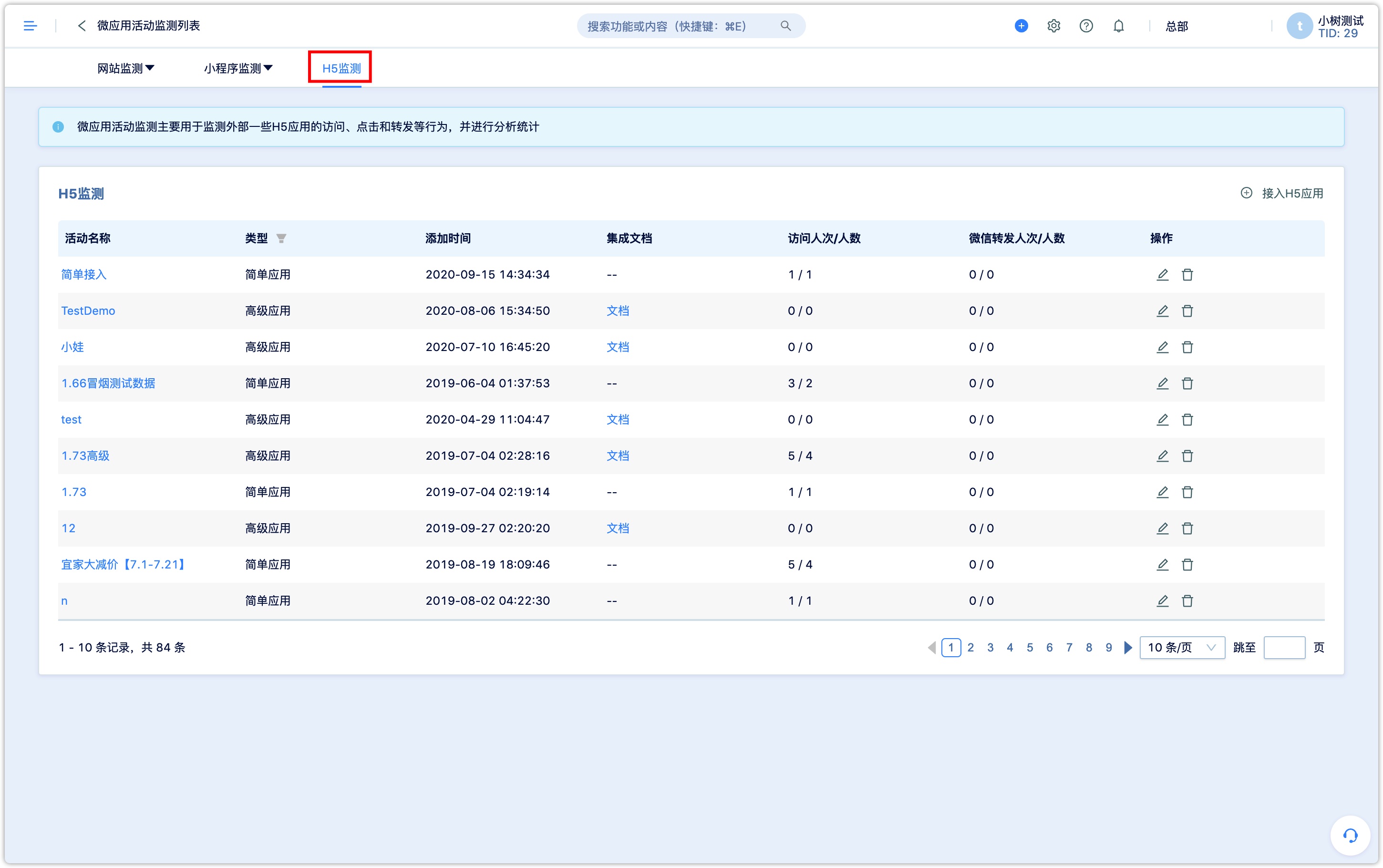
Task: Delete the 宜家大减价 row
Action: (1187, 564)
